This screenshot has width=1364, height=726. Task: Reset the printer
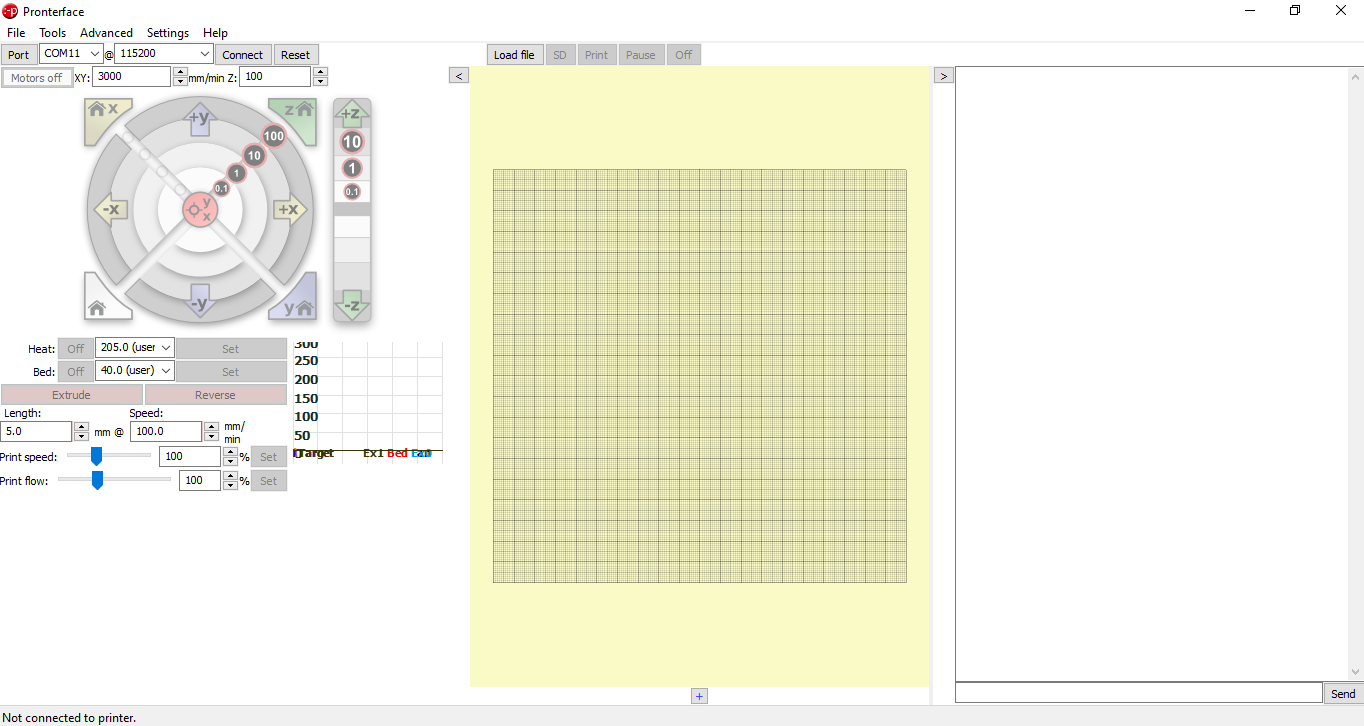coord(295,55)
